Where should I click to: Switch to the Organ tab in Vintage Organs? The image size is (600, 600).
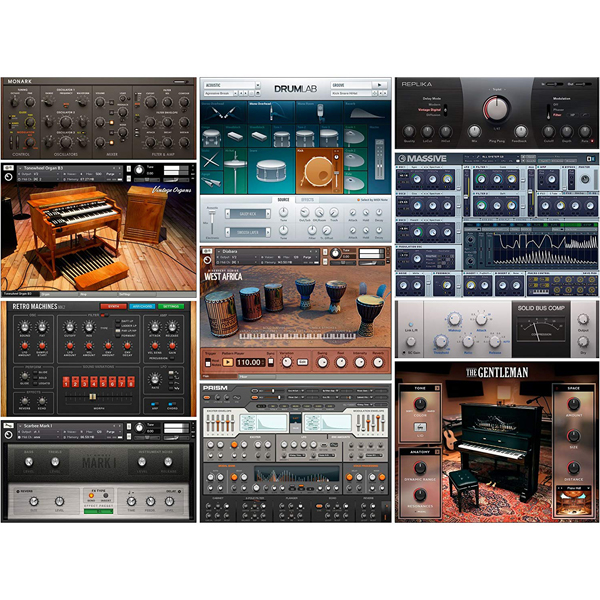click(x=59, y=294)
